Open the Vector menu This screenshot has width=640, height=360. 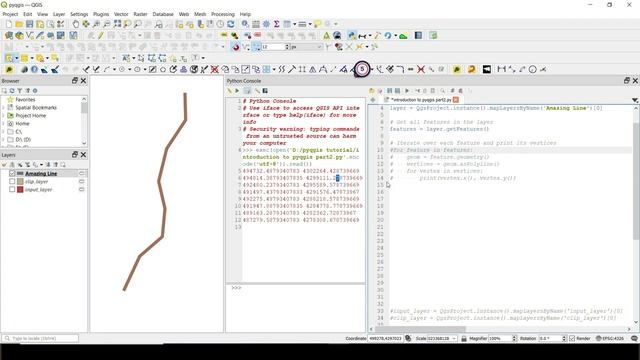pos(121,14)
